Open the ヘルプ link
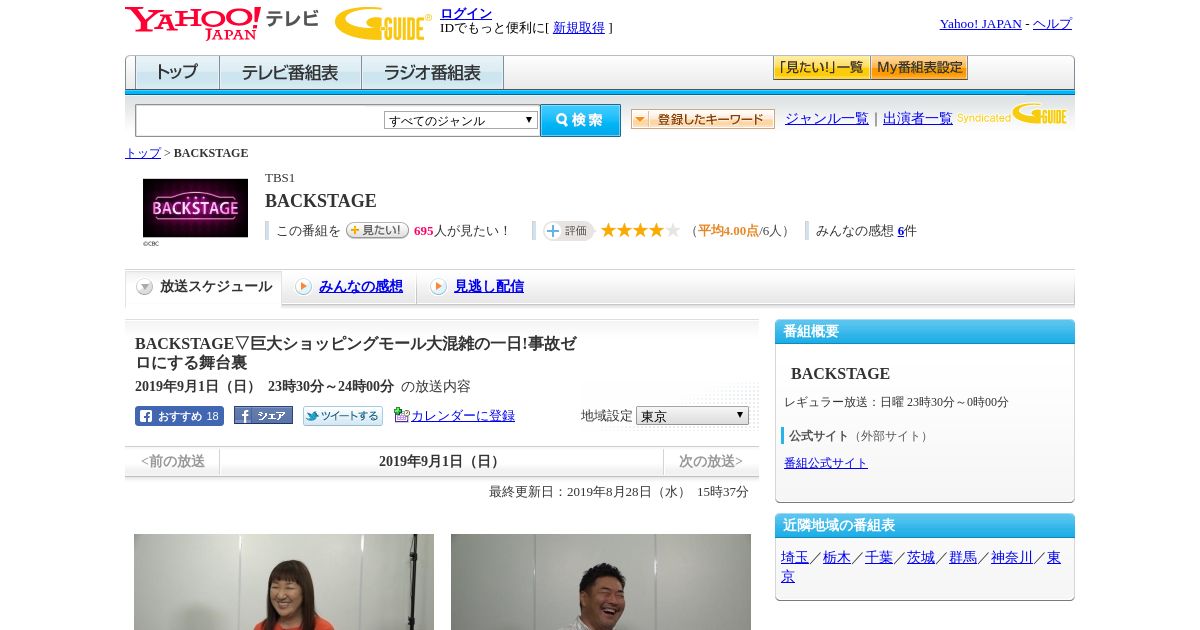The width and height of the screenshot is (1200, 630). click(1052, 24)
